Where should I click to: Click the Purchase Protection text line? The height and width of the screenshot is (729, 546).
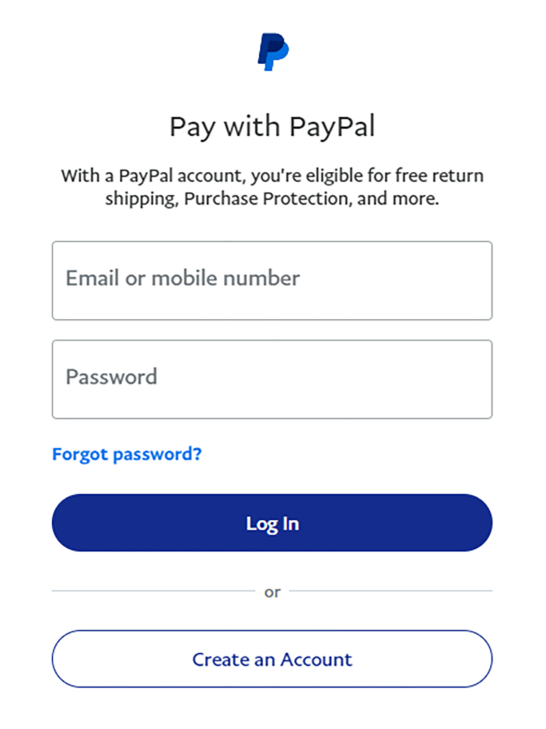[272, 199]
